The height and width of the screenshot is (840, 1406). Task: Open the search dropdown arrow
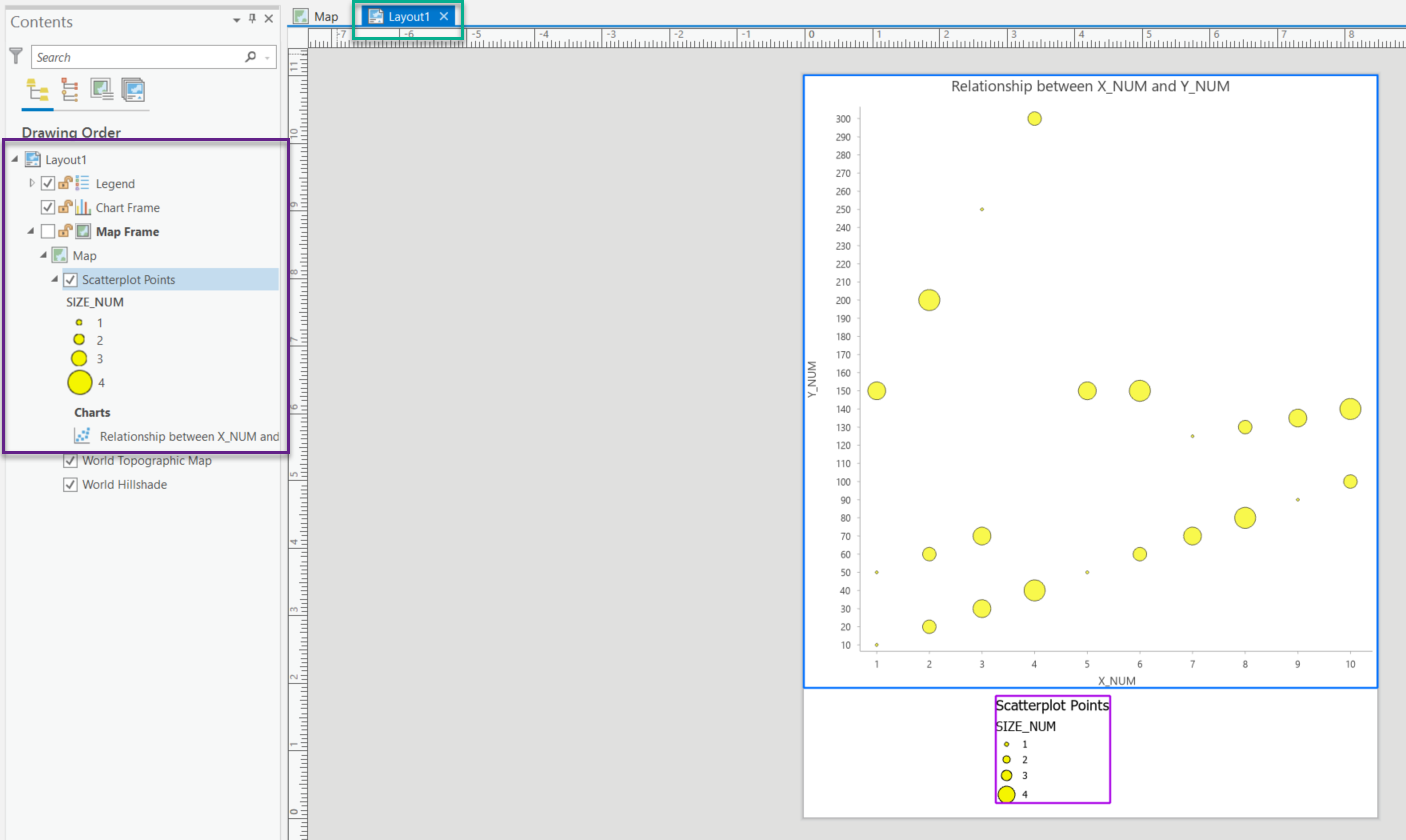tap(265, 56)
